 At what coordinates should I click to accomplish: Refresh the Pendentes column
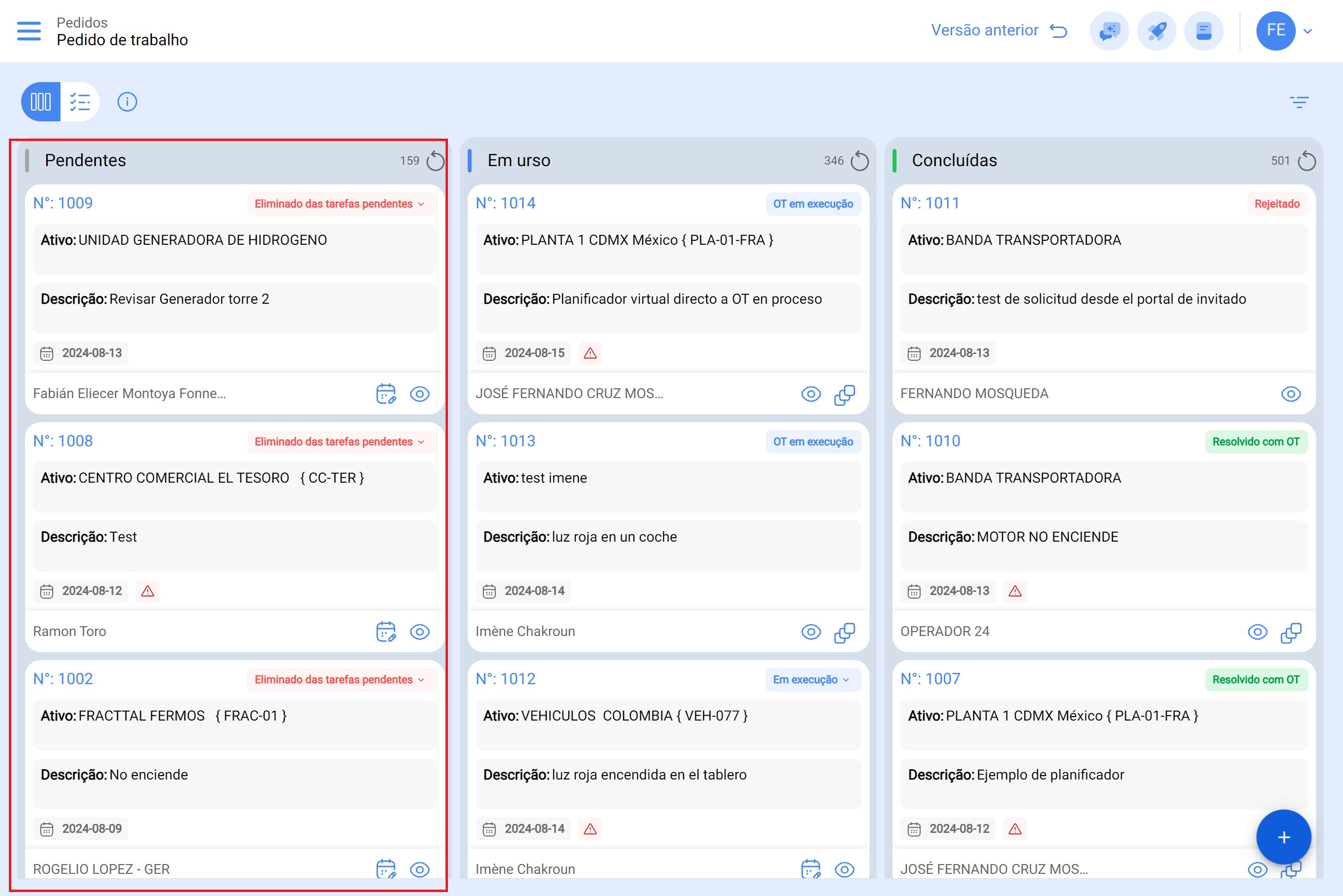click(436, 161)
